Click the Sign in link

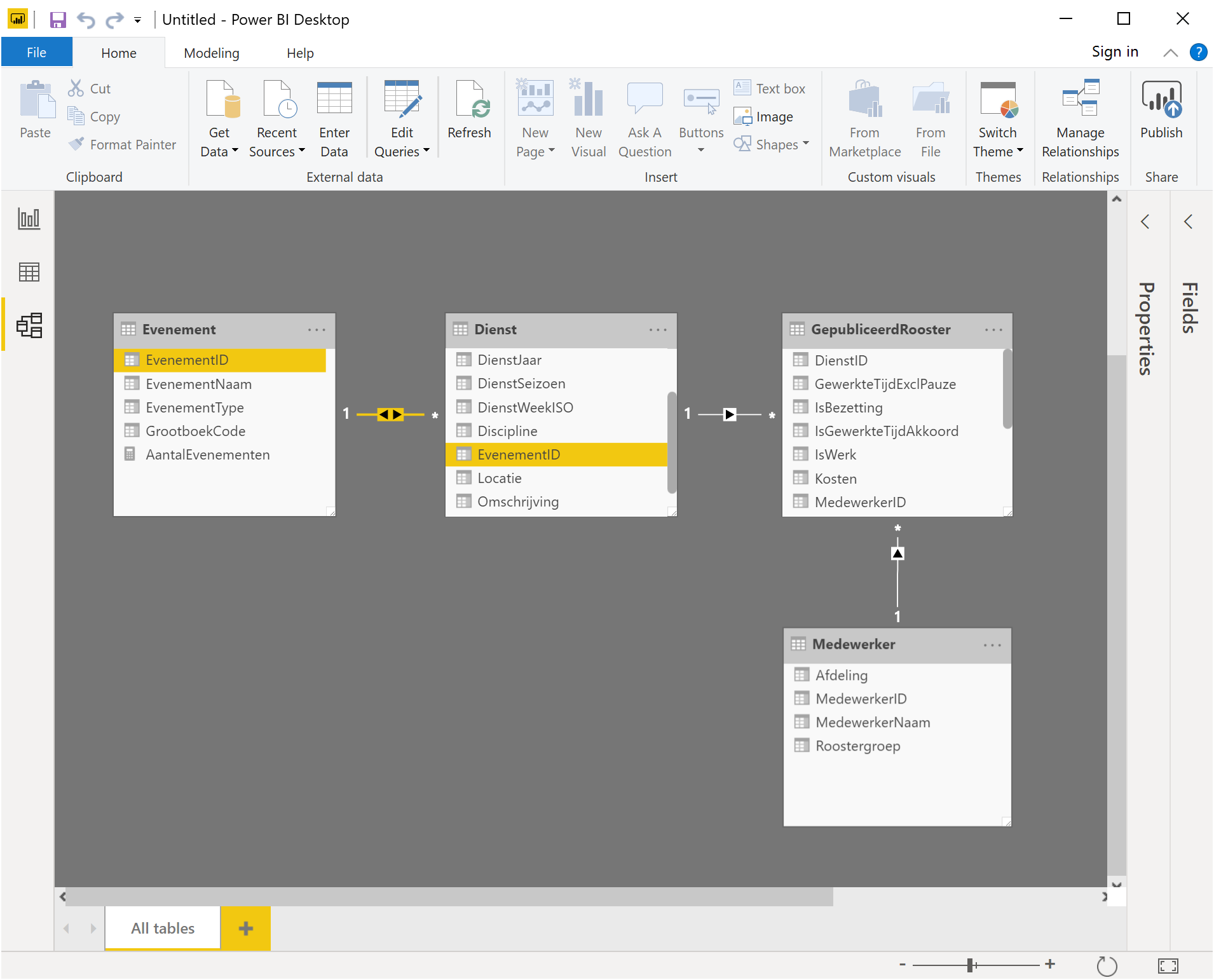(x=1115, y=52)
